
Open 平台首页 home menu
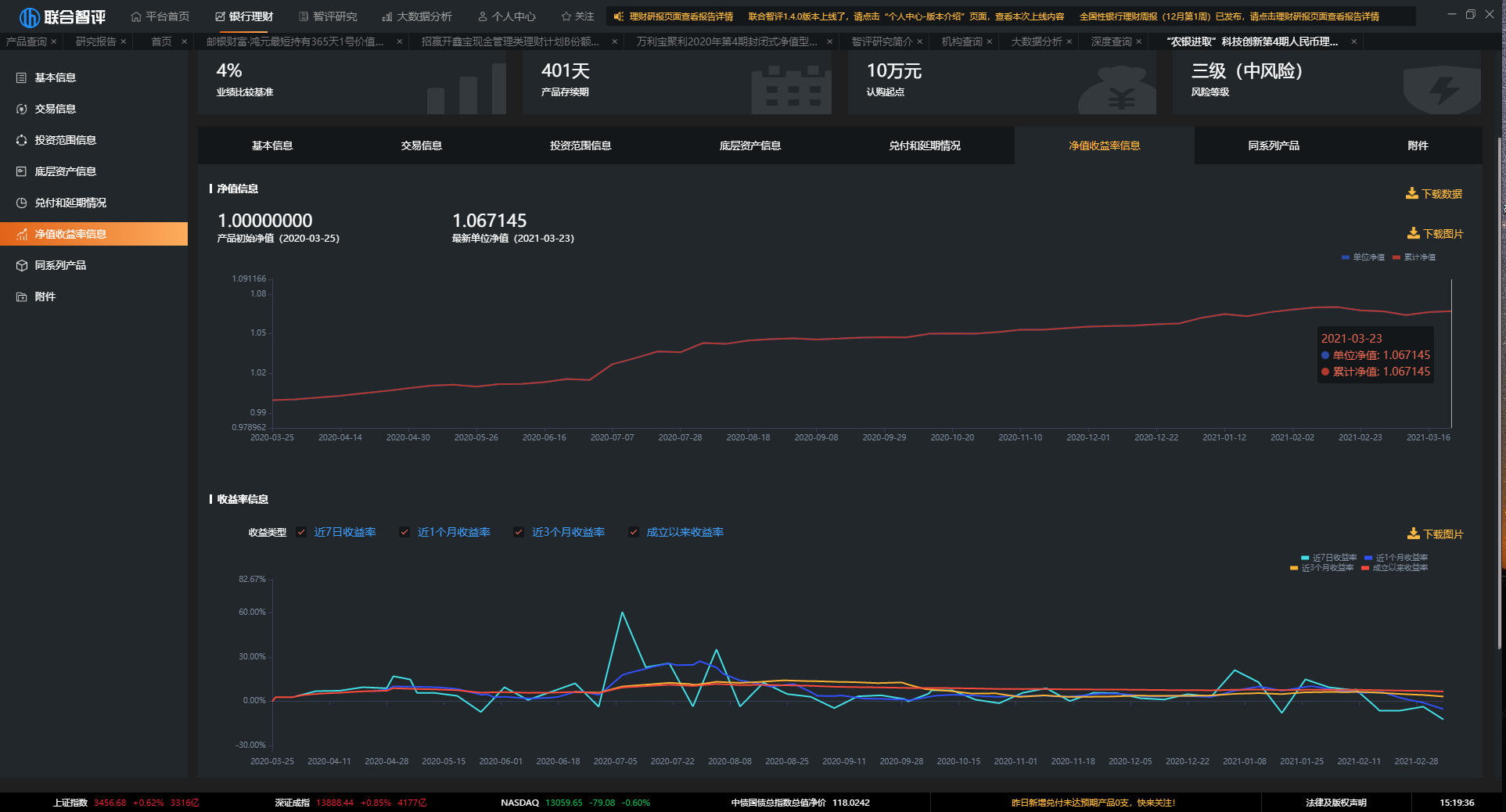click(x=160, y=16)
